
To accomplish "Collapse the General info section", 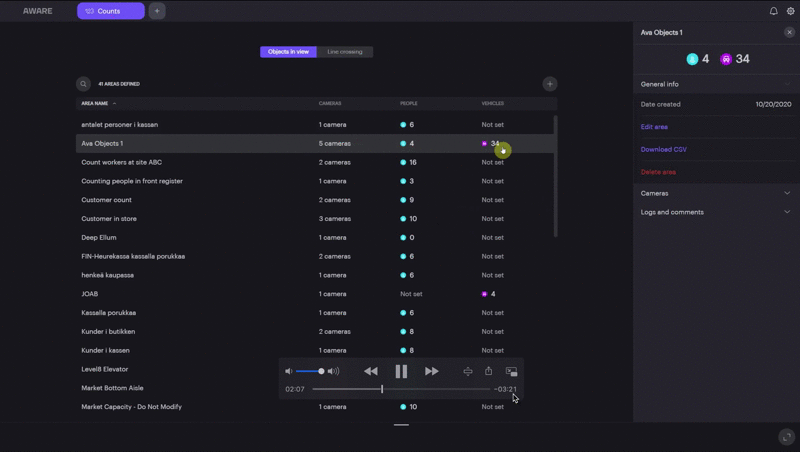I will pos(716,84).
